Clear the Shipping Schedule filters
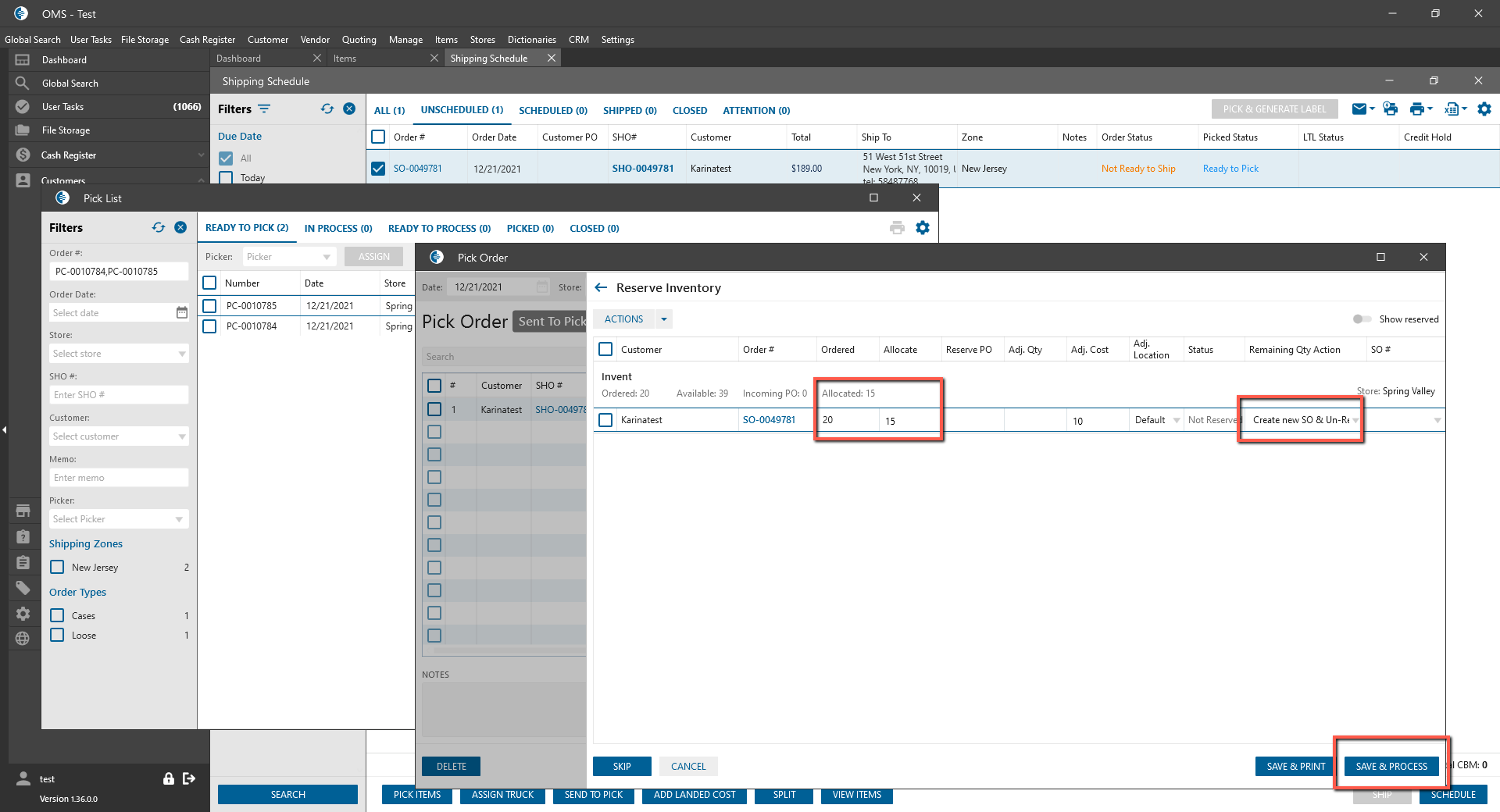The height and width of the screenshot is (812, 1500). pyautogui.click(x=349, y=109)
